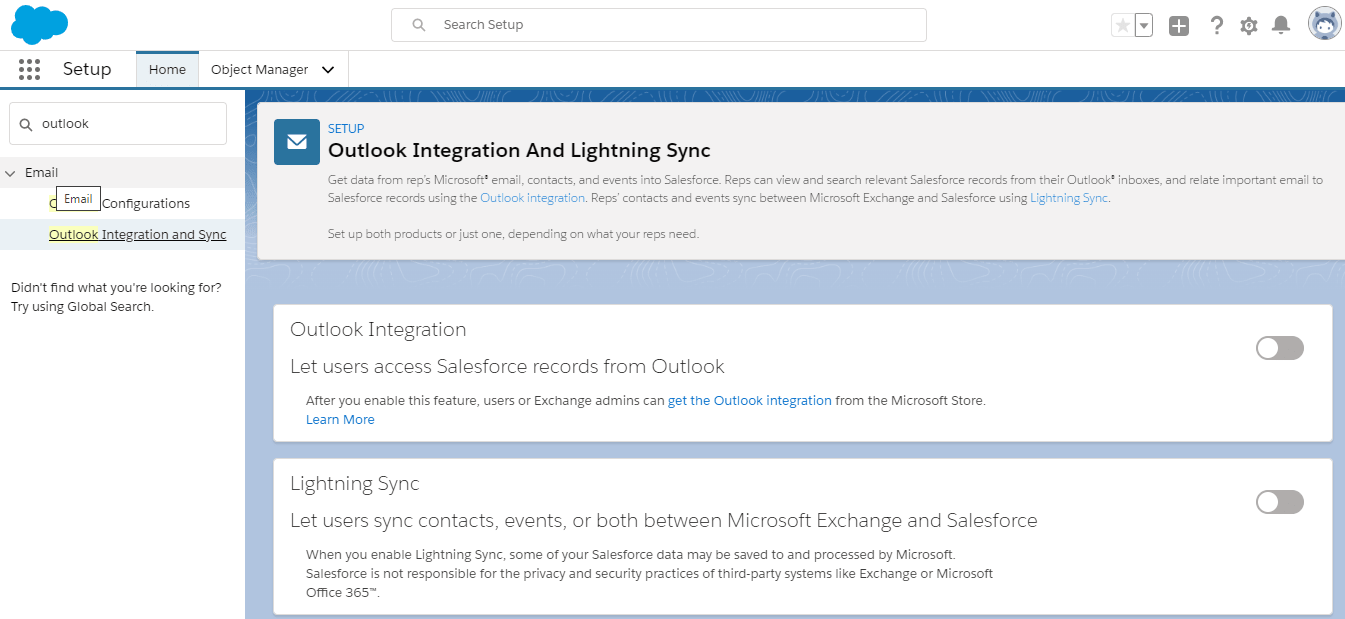Switch to the Home tab
1345x619 pixels.
167,69
